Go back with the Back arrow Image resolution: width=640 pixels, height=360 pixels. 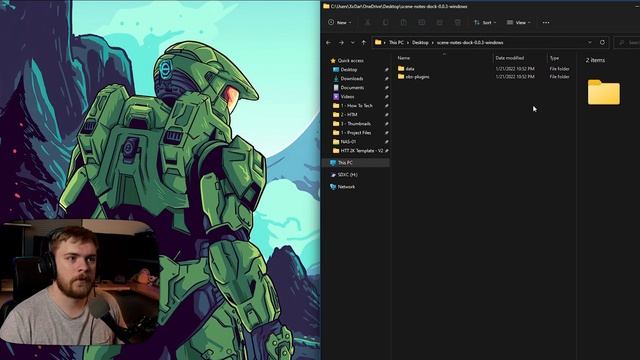[329, 42]
